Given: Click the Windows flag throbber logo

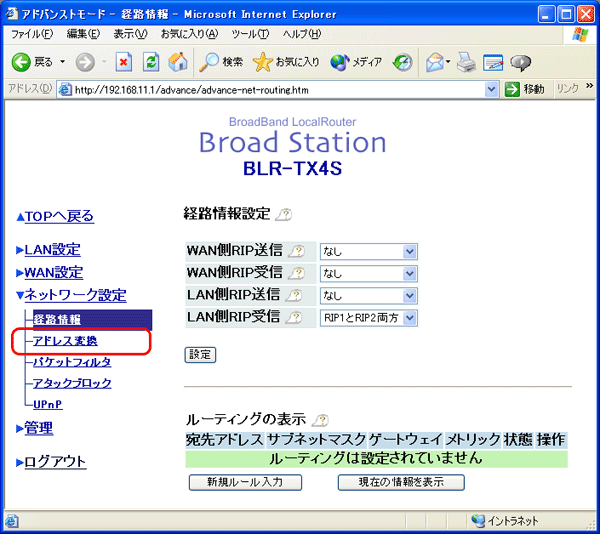Looking at the screenshot, I should tap(580, 35).
